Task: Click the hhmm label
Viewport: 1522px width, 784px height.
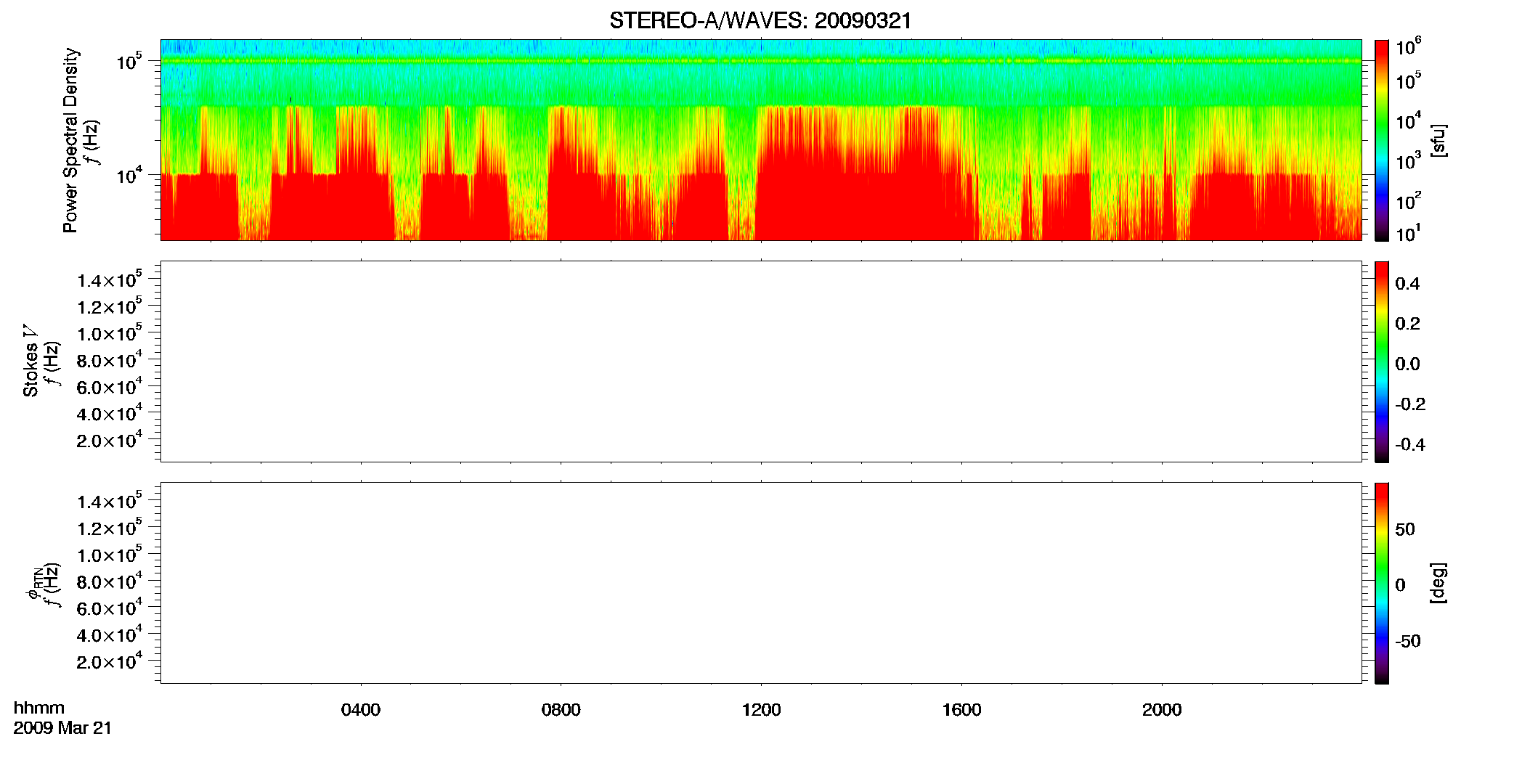Action: 39,708
